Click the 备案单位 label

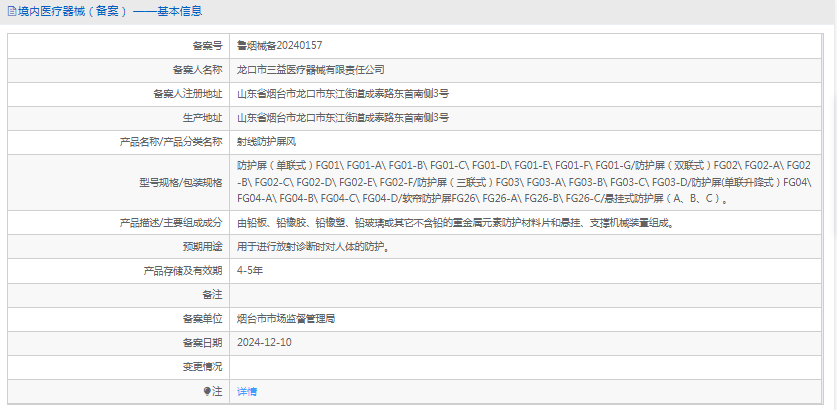[x=202, y=320]
